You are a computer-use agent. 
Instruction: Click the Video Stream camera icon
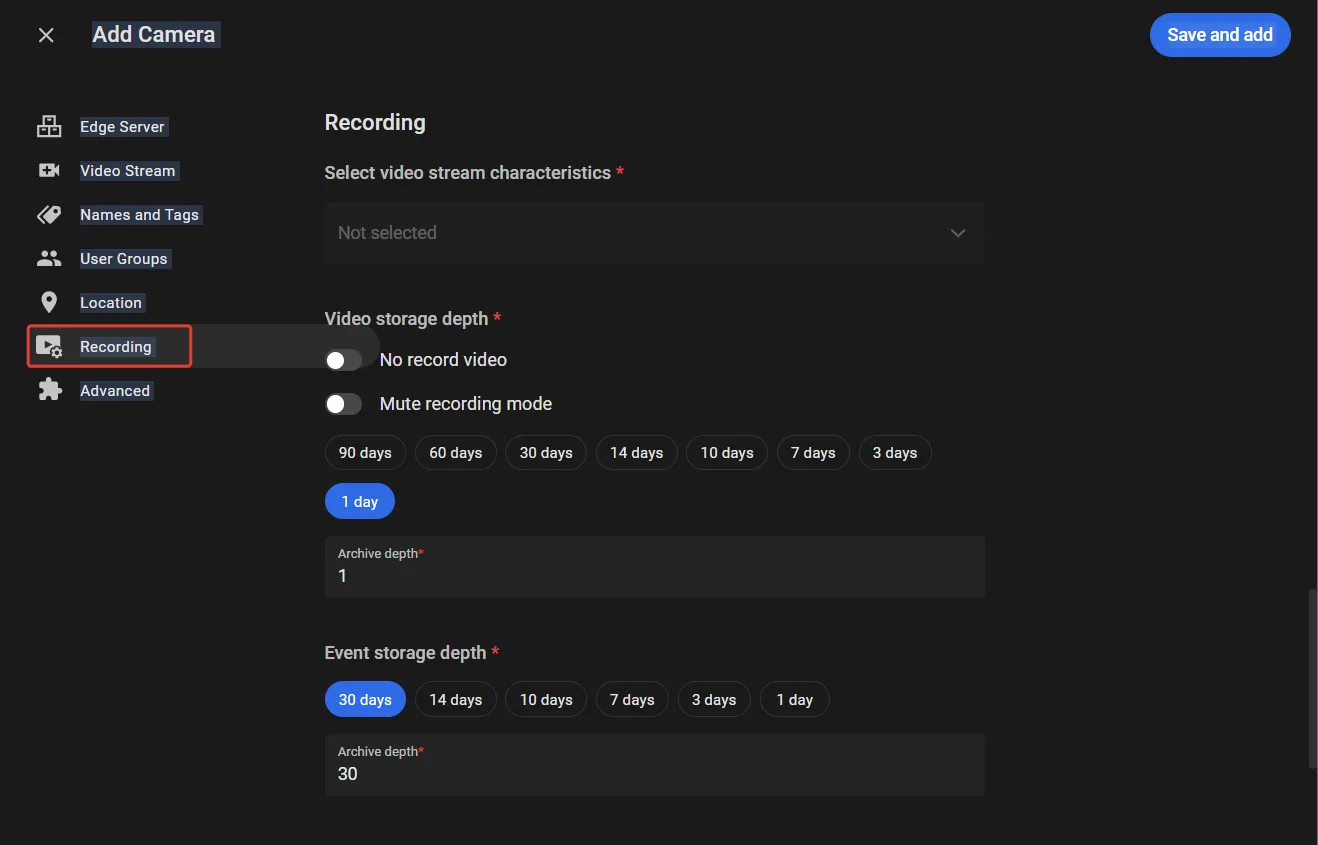tap(49, 171)
